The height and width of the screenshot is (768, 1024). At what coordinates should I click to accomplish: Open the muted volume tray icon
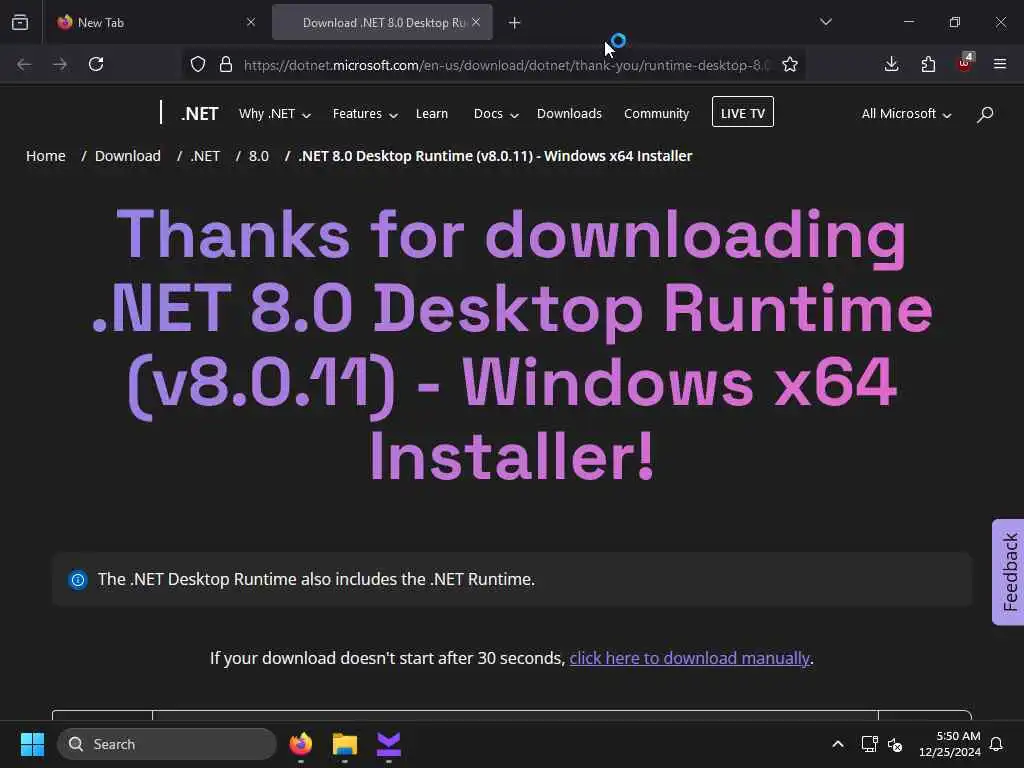click(895, 744)
